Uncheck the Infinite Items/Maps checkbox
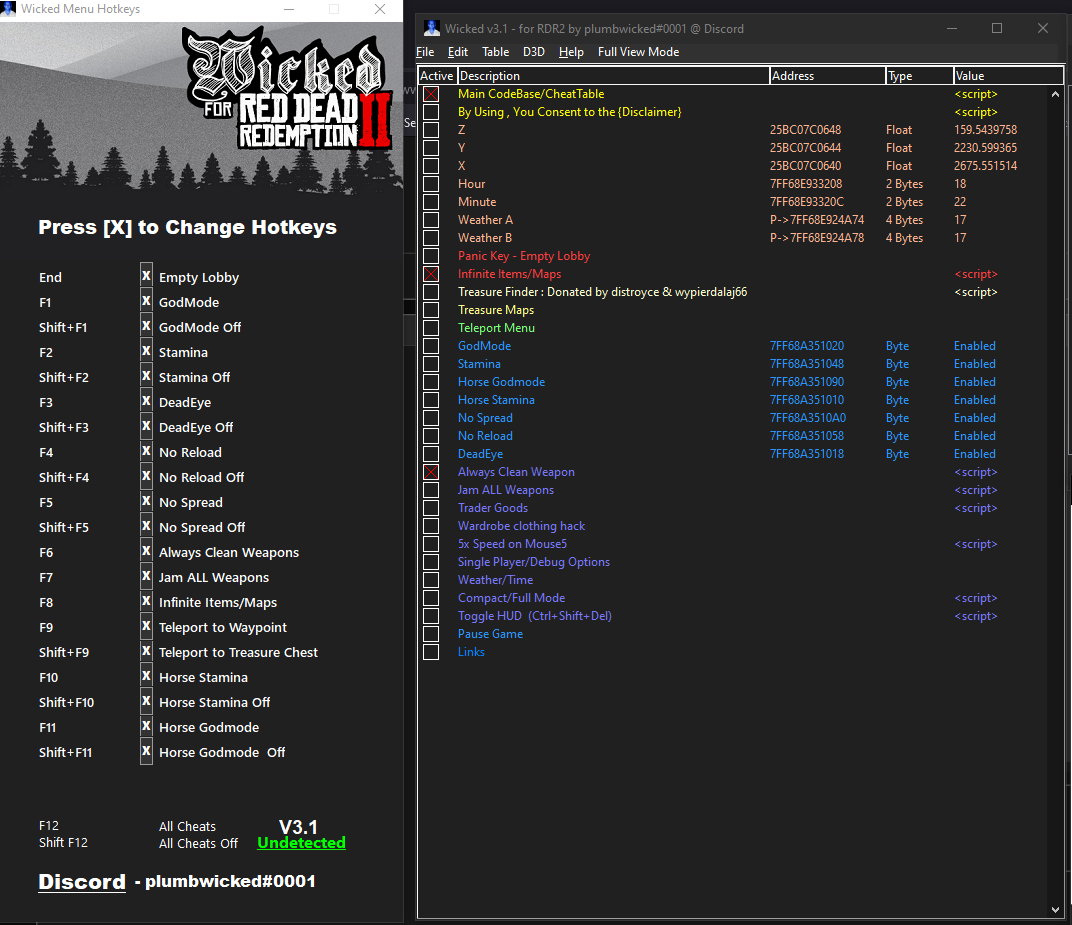Viewport: 1072px width, 925px height. [x=430, y=274]
